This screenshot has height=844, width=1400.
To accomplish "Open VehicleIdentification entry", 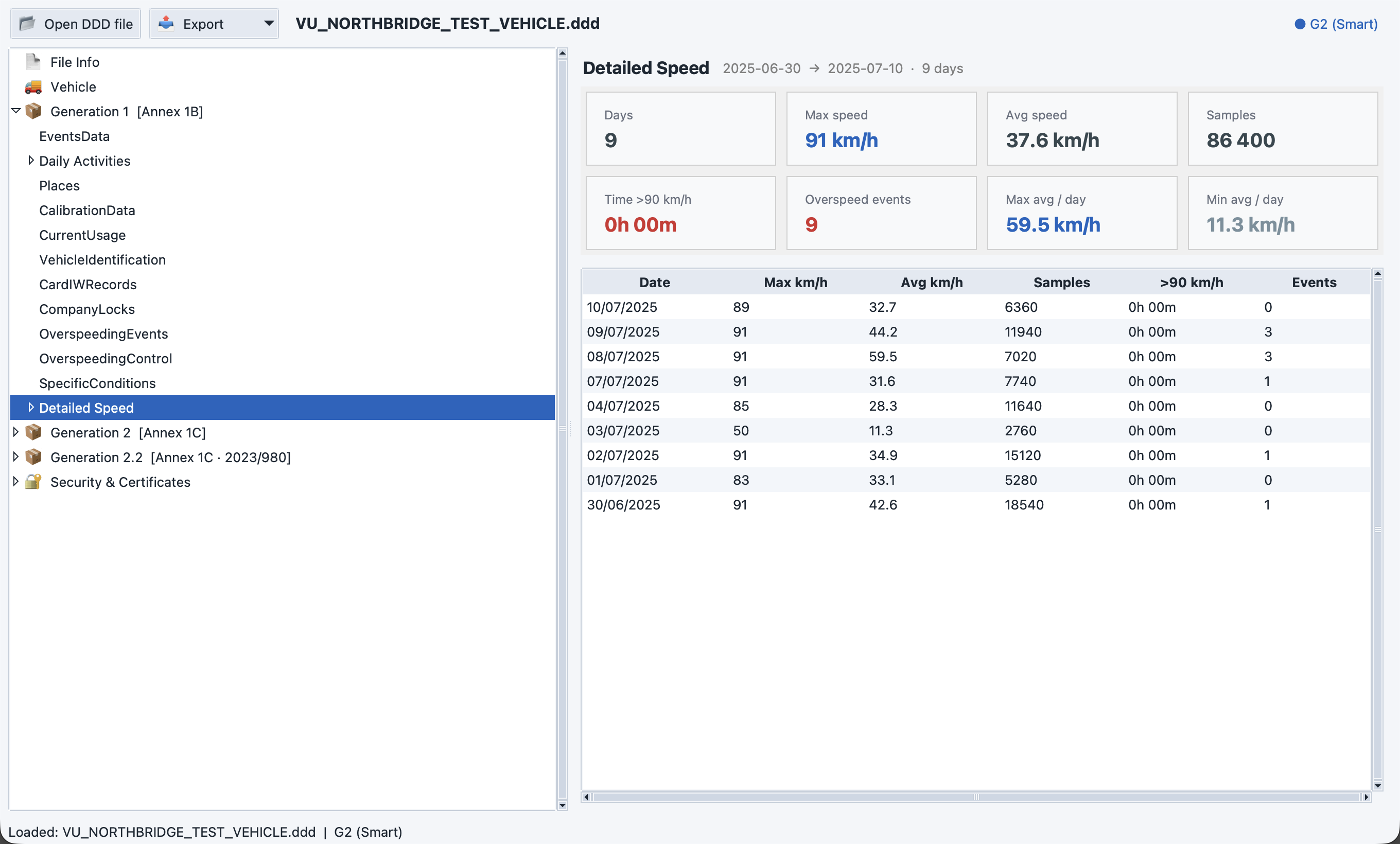I will (x=102, y=259).
